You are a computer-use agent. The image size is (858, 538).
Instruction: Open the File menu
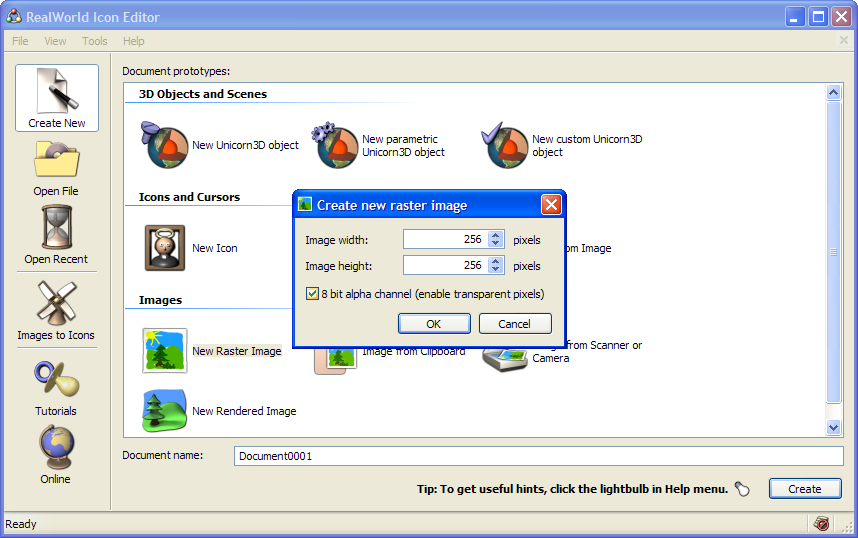(20, 41)
